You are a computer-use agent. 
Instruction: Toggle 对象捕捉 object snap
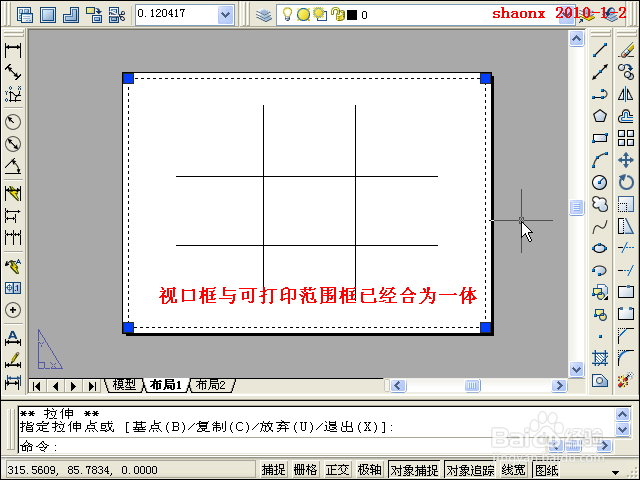click(414, 470)
